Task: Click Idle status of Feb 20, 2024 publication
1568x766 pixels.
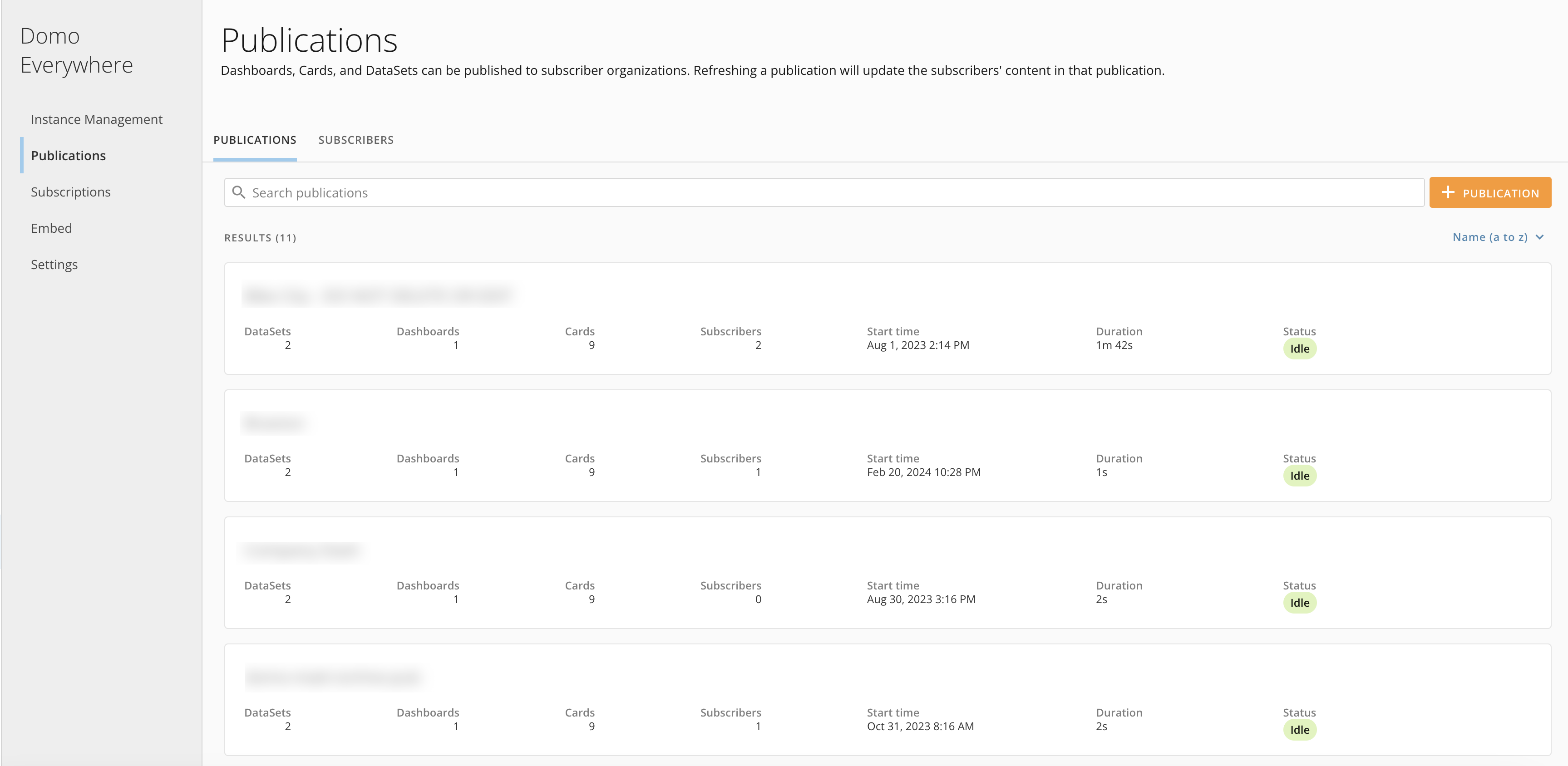Action: [x=1300, y=476]
